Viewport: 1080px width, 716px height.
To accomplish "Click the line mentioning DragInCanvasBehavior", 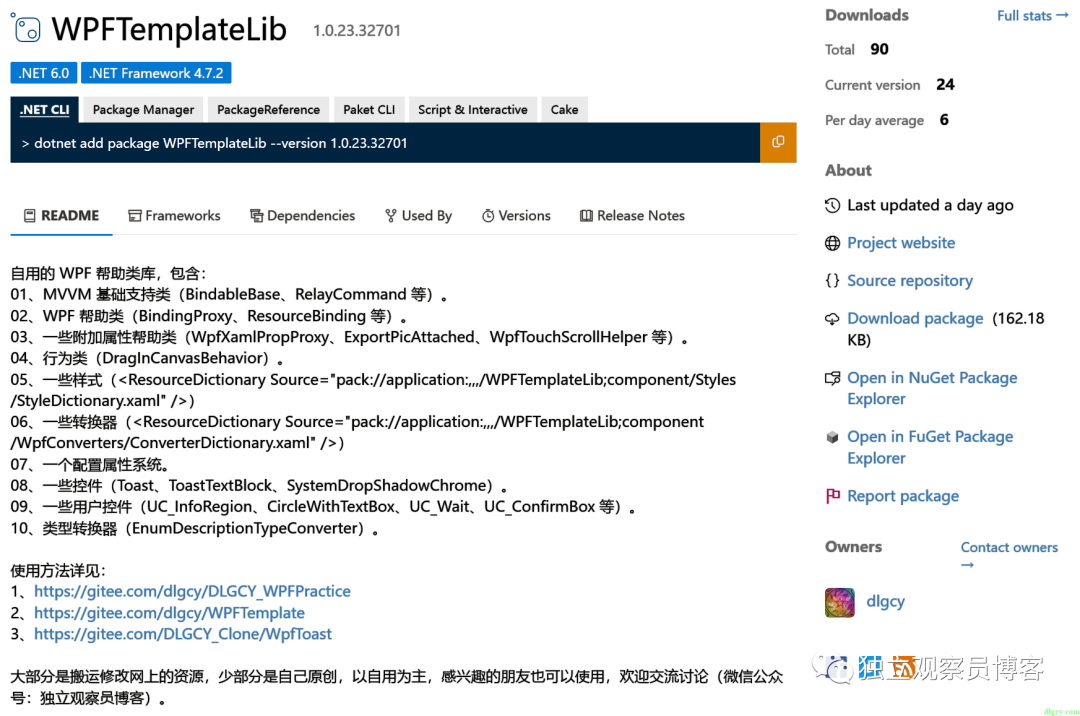I will click(x=147, y=358).
